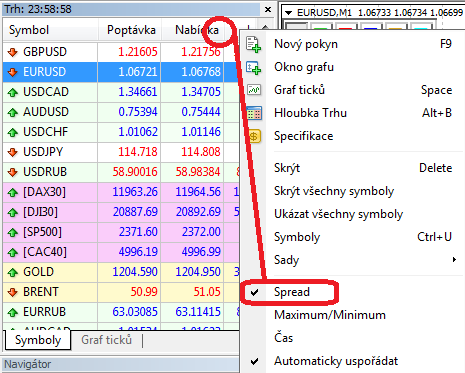Viewport: 465px width, 373px height.
Task: Choose Skrýt menu entry
Action: tap(287, 168)
